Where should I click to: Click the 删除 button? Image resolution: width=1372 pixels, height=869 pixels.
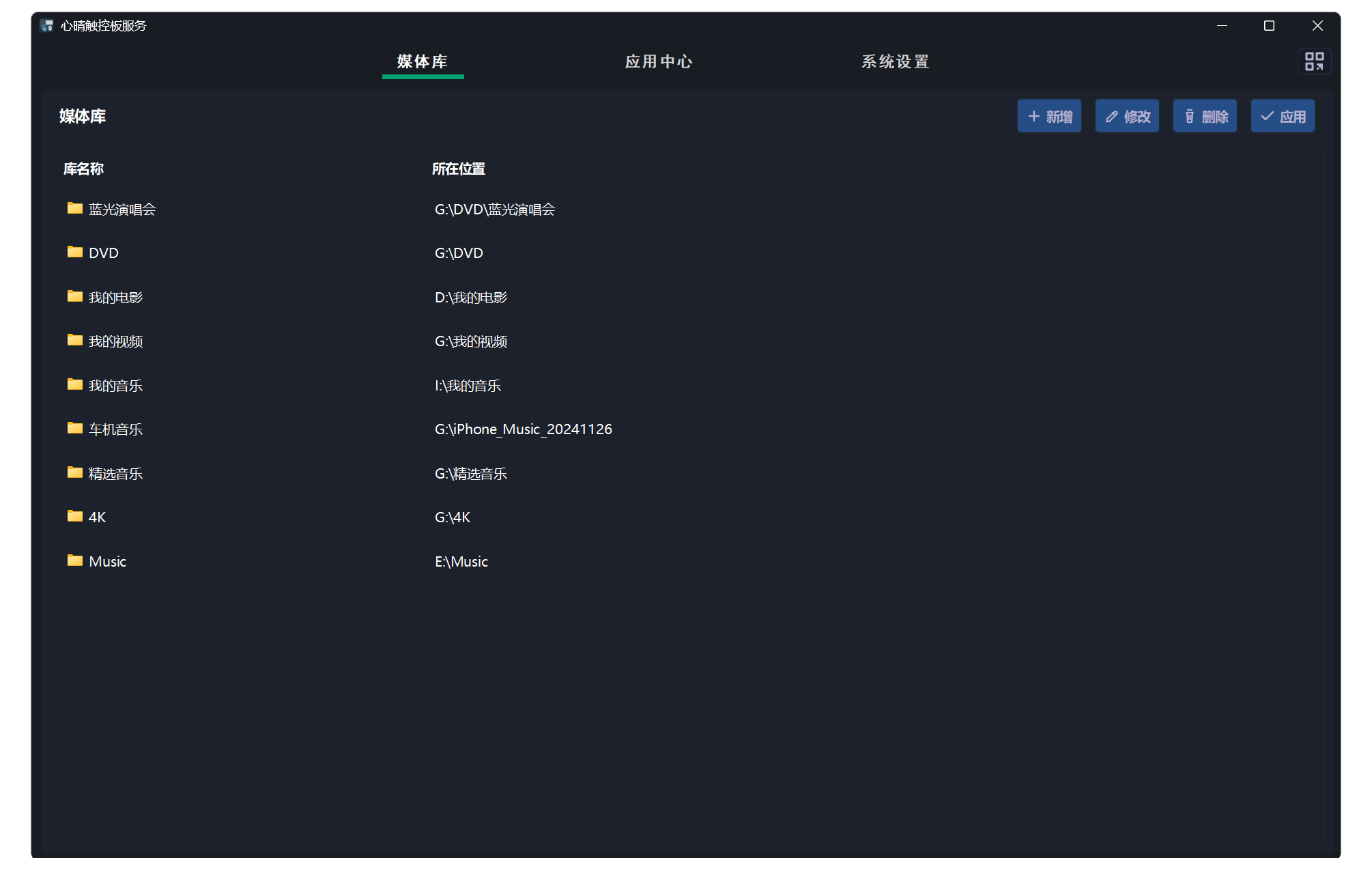tap(1204, 115)
